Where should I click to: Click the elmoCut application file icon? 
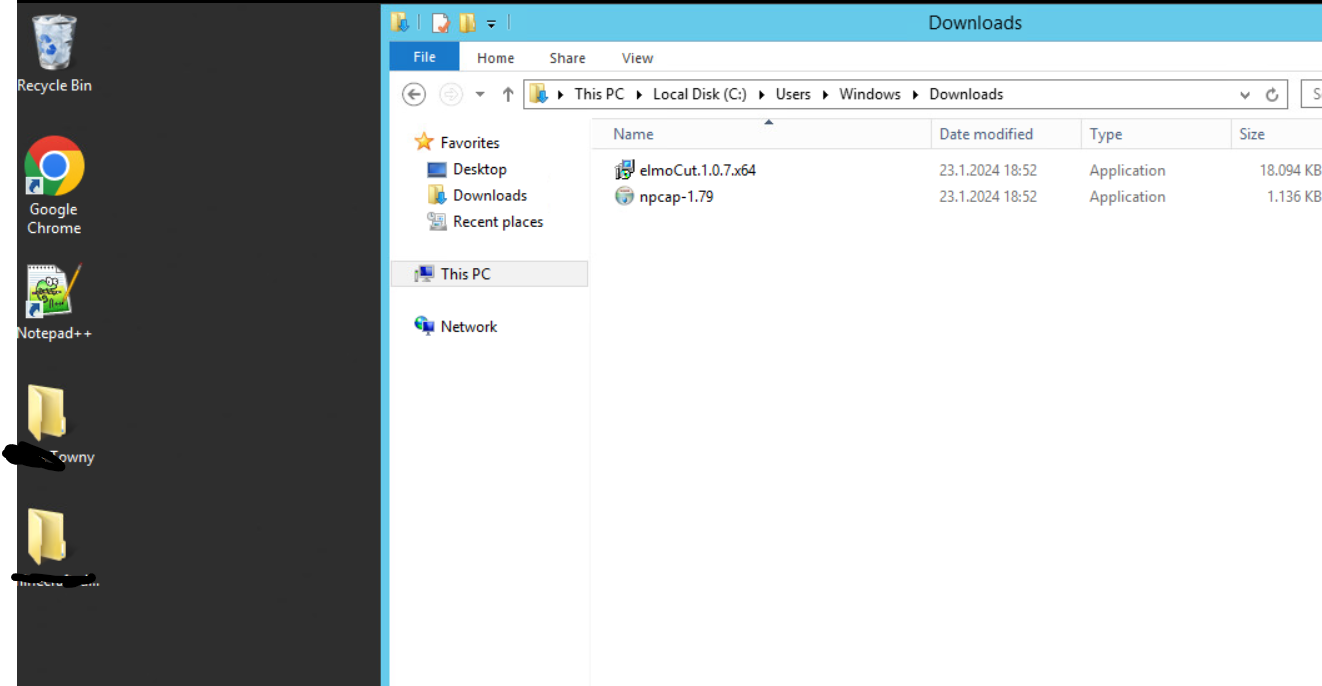point(624,170)
